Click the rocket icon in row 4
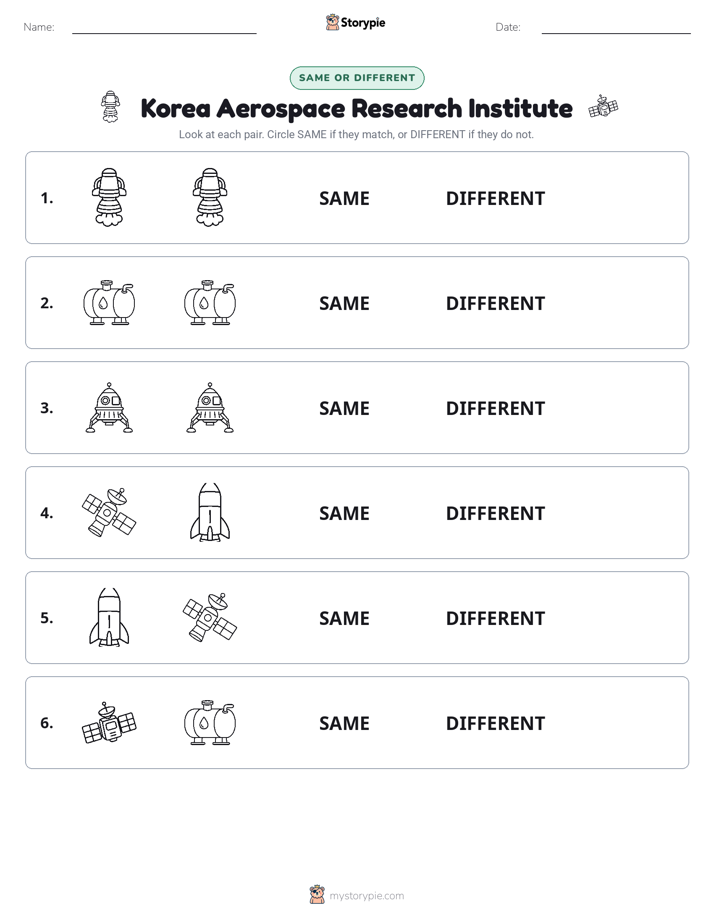The height and width of the screenshot is (924, 714). 210,512
